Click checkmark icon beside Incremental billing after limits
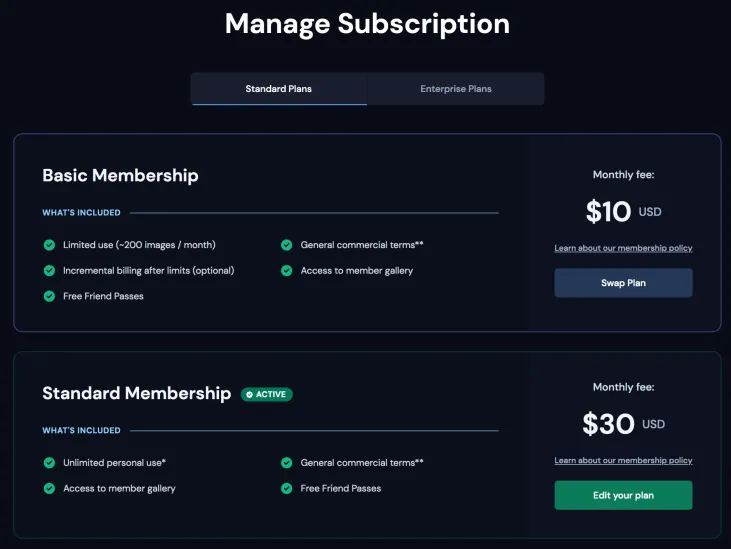731x549 pixels. click(49, 271)
